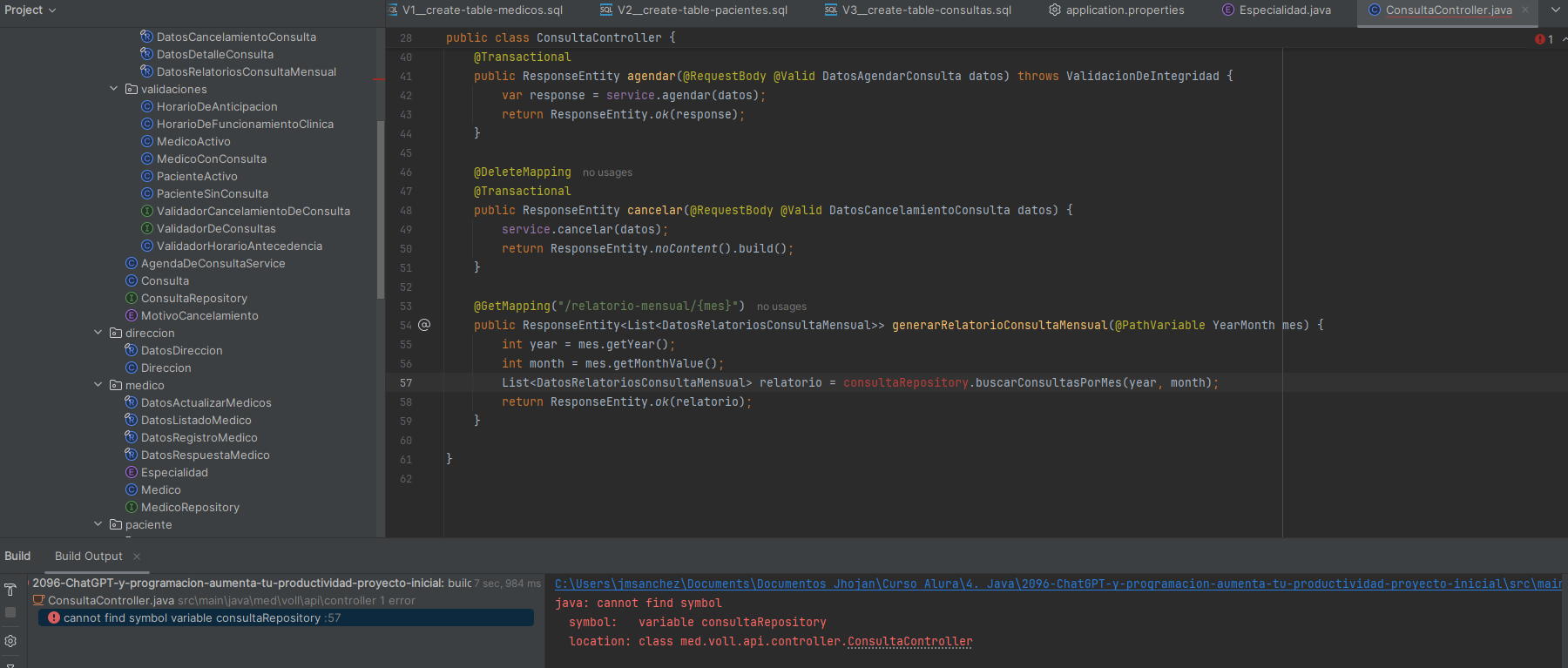Open Direccion class file
This screenshot has height=668, width=1568.
click(166, 368)
